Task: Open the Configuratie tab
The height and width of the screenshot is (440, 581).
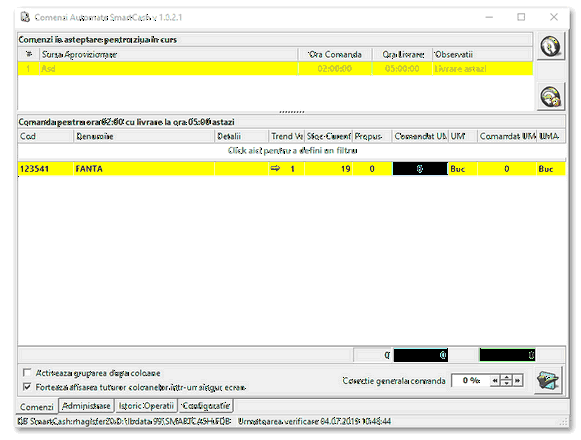Action: tap(206, 406)
